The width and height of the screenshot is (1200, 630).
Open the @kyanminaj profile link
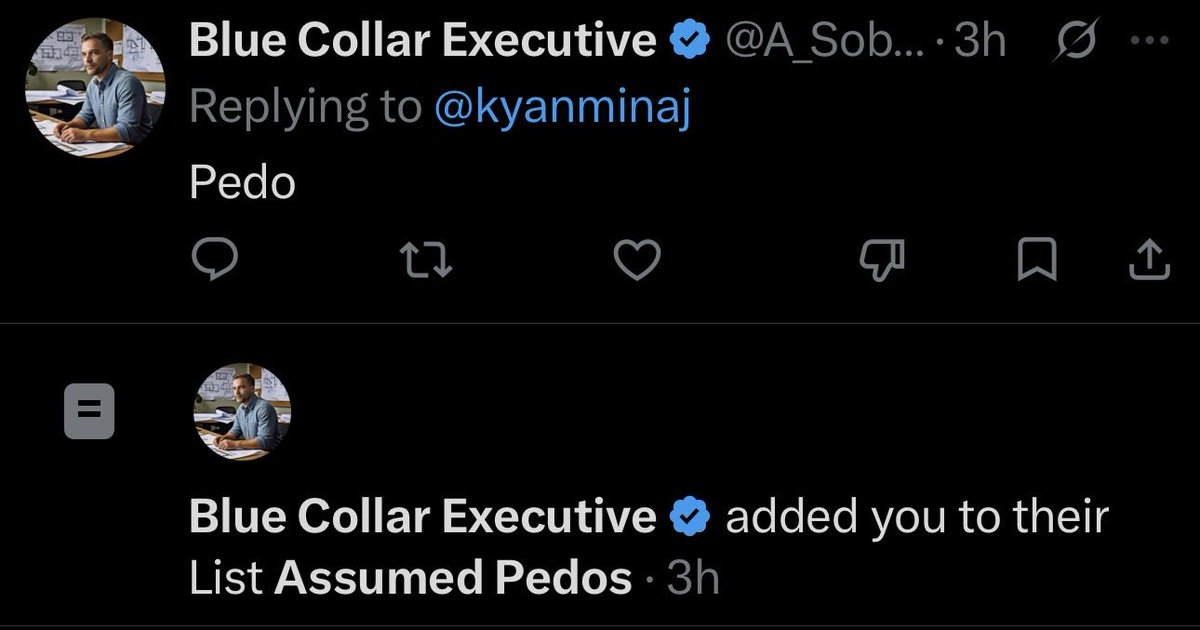point(562,108)
